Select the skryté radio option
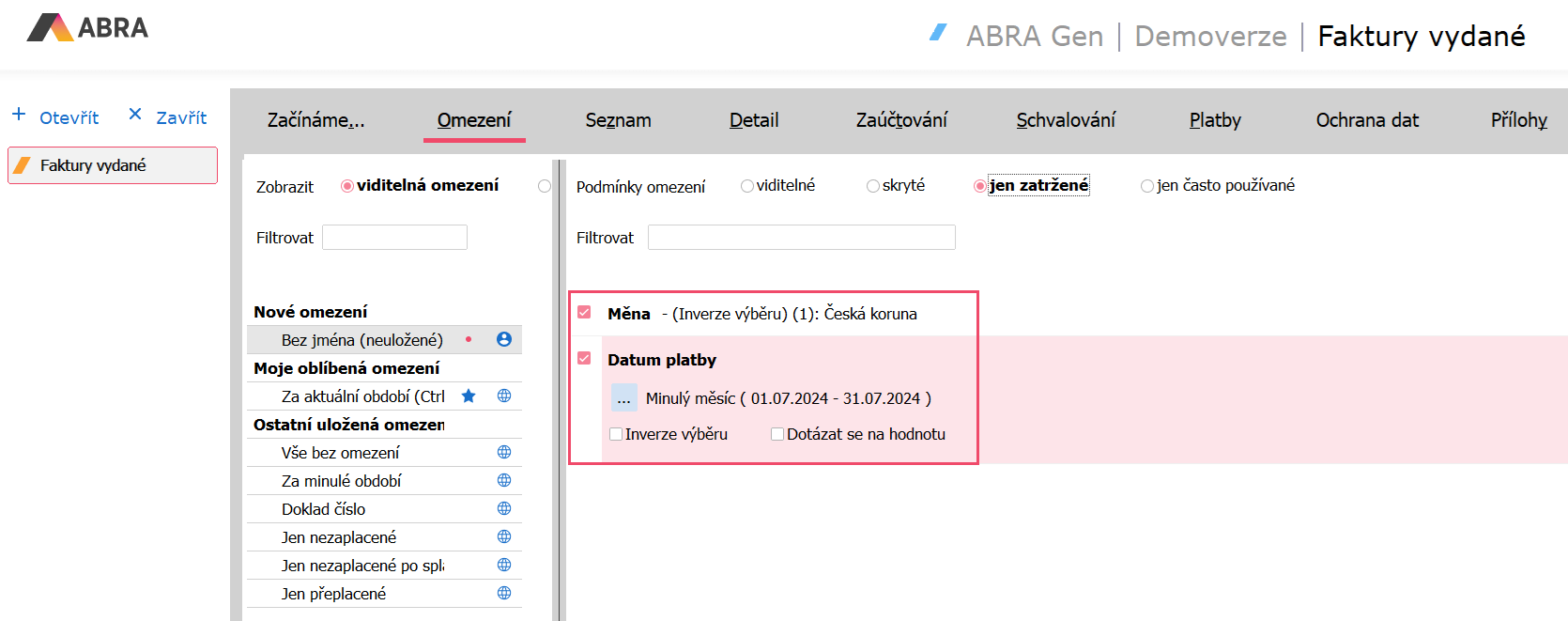 pyautogui.click(x=873, y=186)
